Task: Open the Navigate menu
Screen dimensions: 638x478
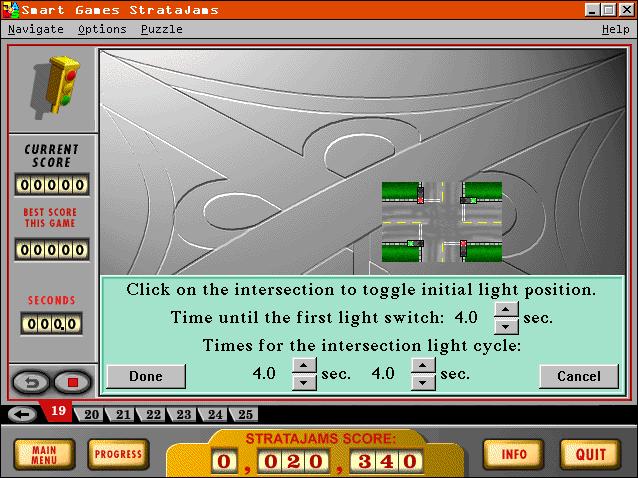Action: [x=36, y=29]
